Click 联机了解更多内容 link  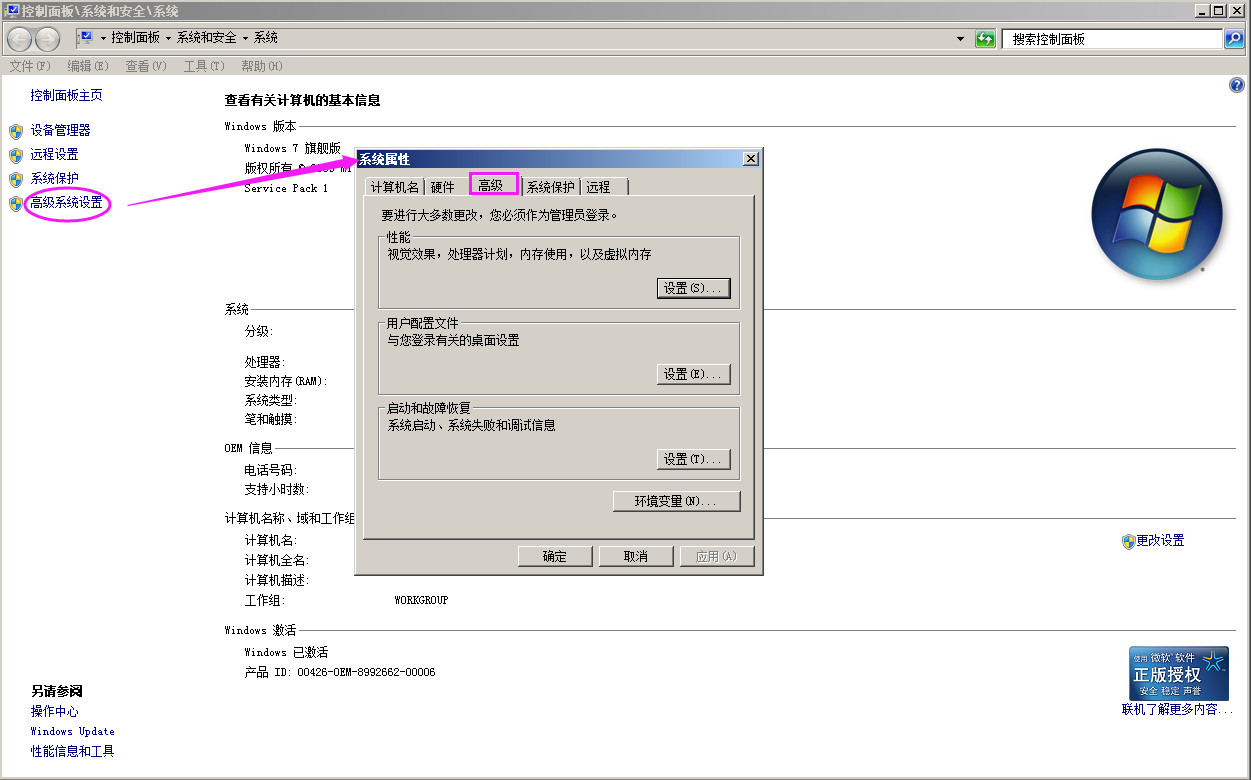tap(1177, 710)
